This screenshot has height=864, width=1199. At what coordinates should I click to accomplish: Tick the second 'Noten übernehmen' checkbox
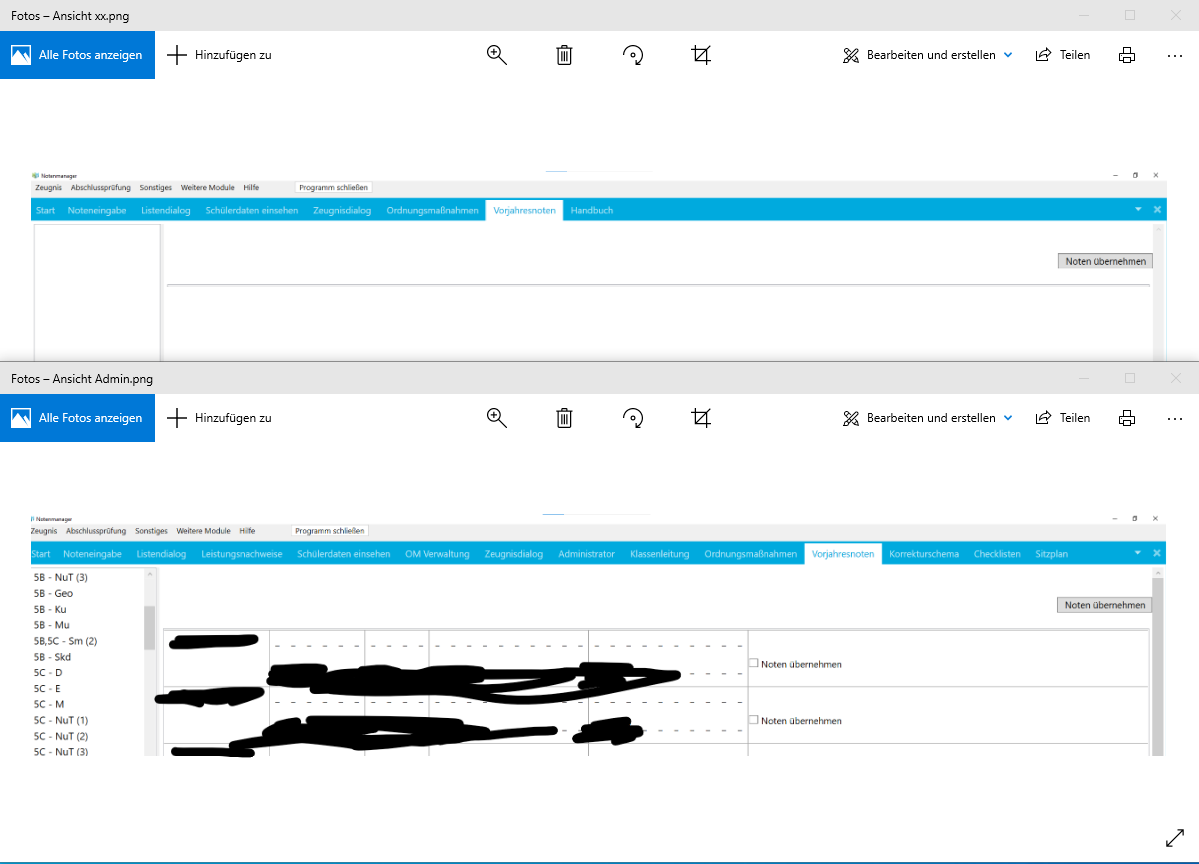[x=753, y=720]
